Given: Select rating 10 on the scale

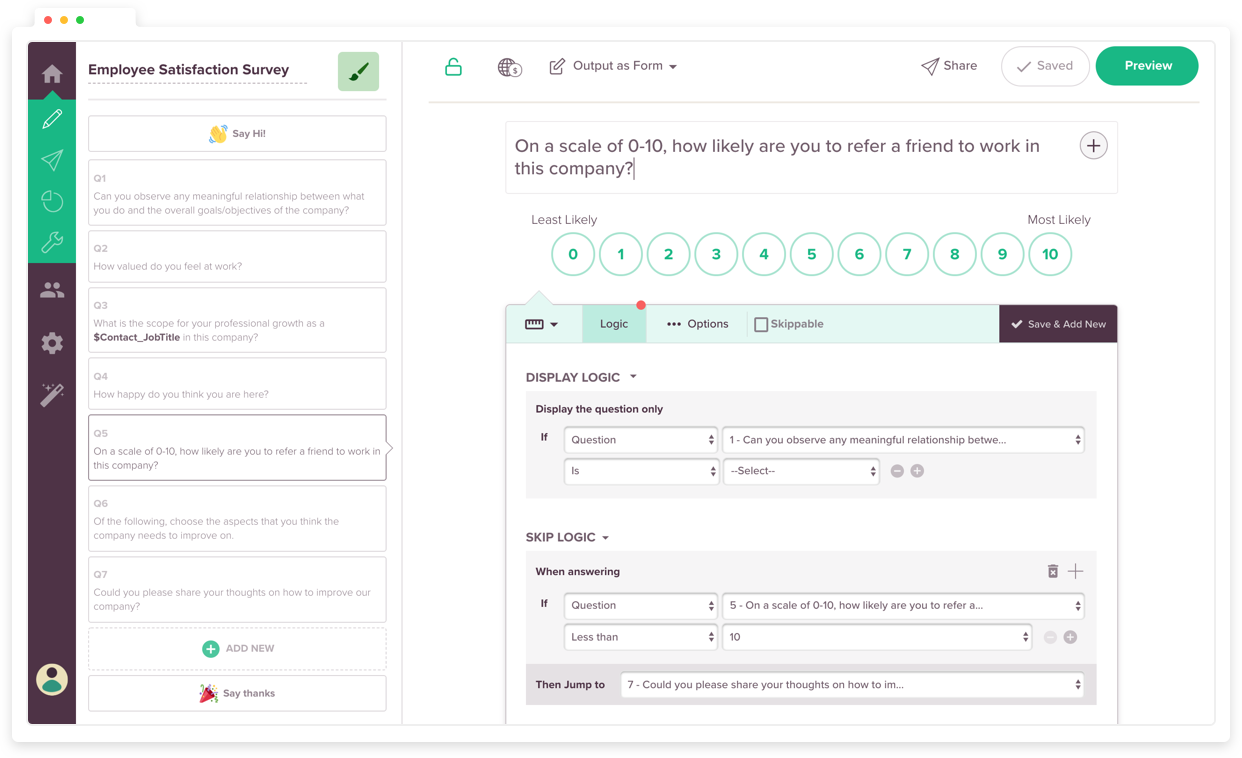Looking at the screenshot, I should pyautogui.click(x=1050, y=254).
